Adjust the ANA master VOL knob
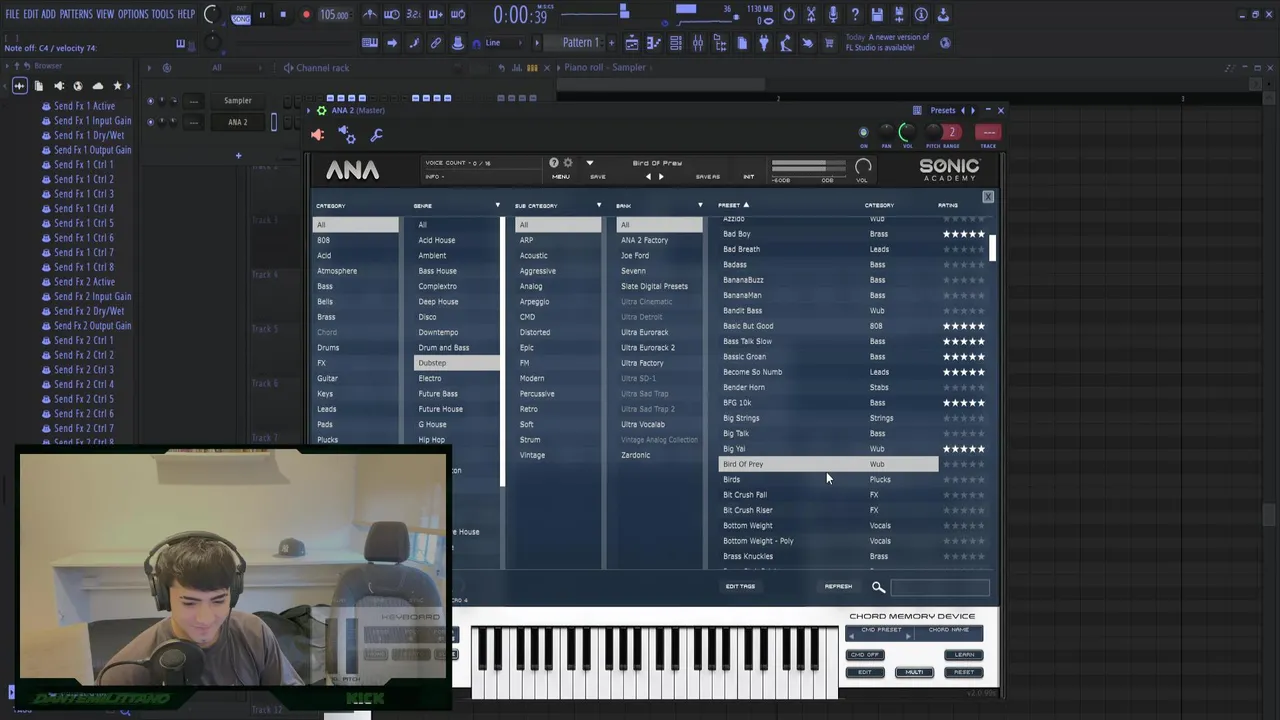The height and width of the screenshot is (720, 1280). pos(863,166)
